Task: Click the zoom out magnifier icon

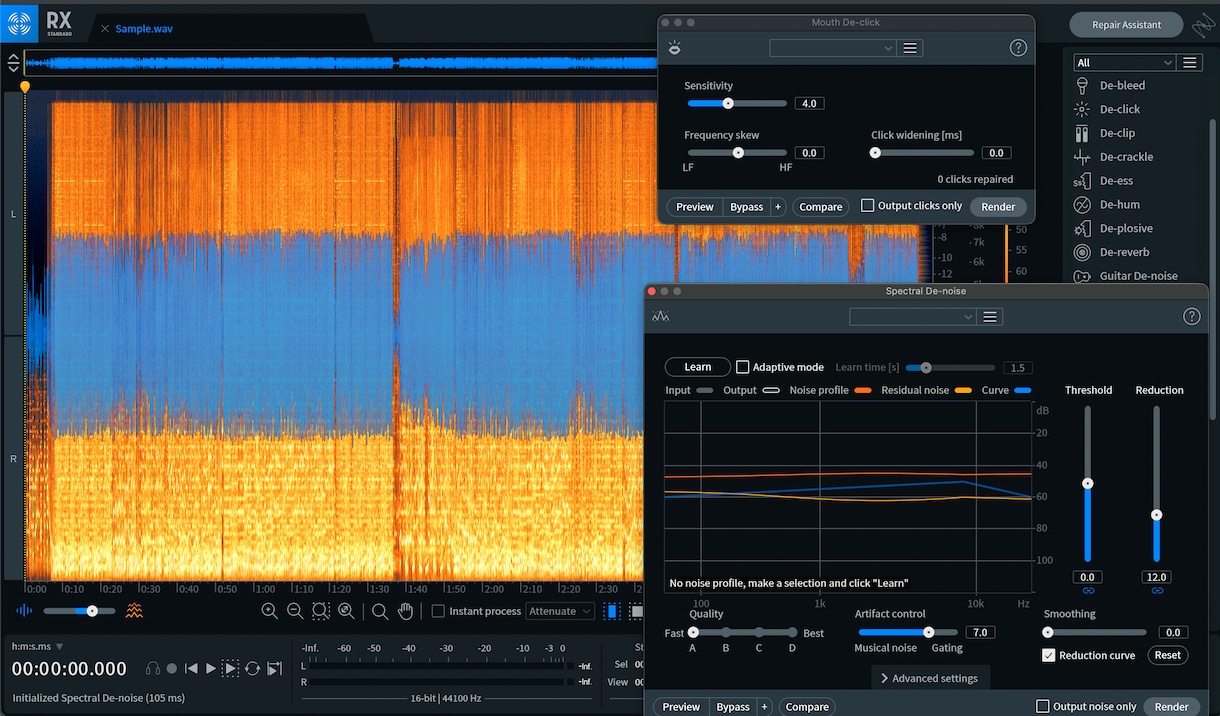Action: [295, 611]
